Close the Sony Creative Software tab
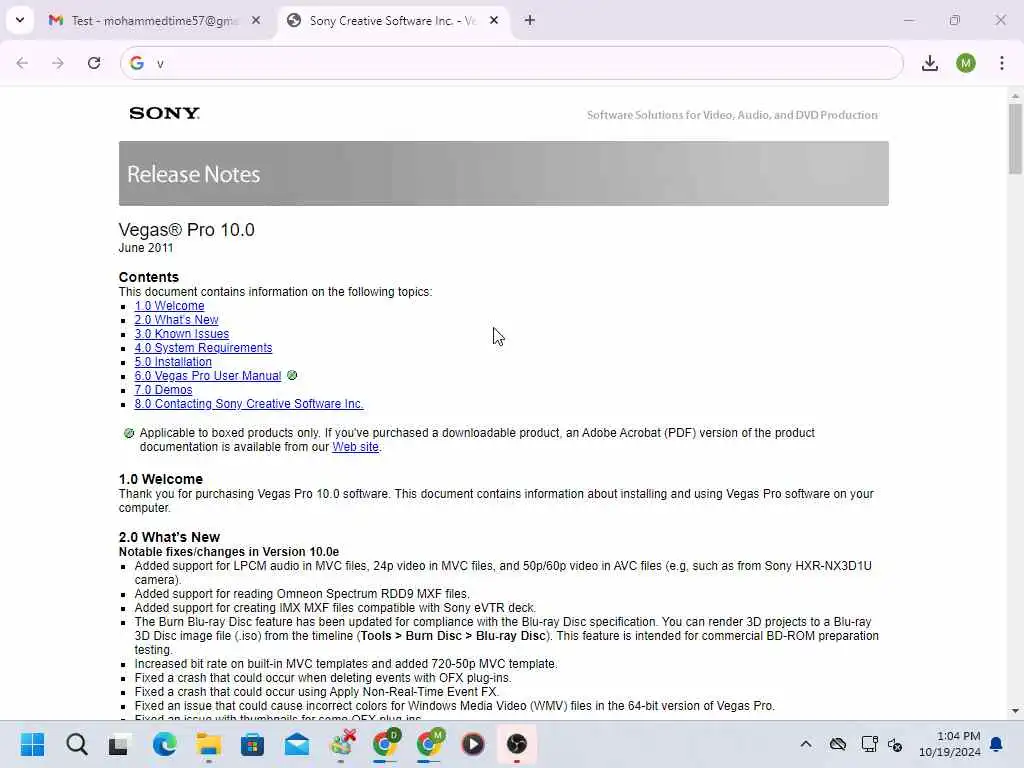1024x768 pixels. [x=494, y=21]
